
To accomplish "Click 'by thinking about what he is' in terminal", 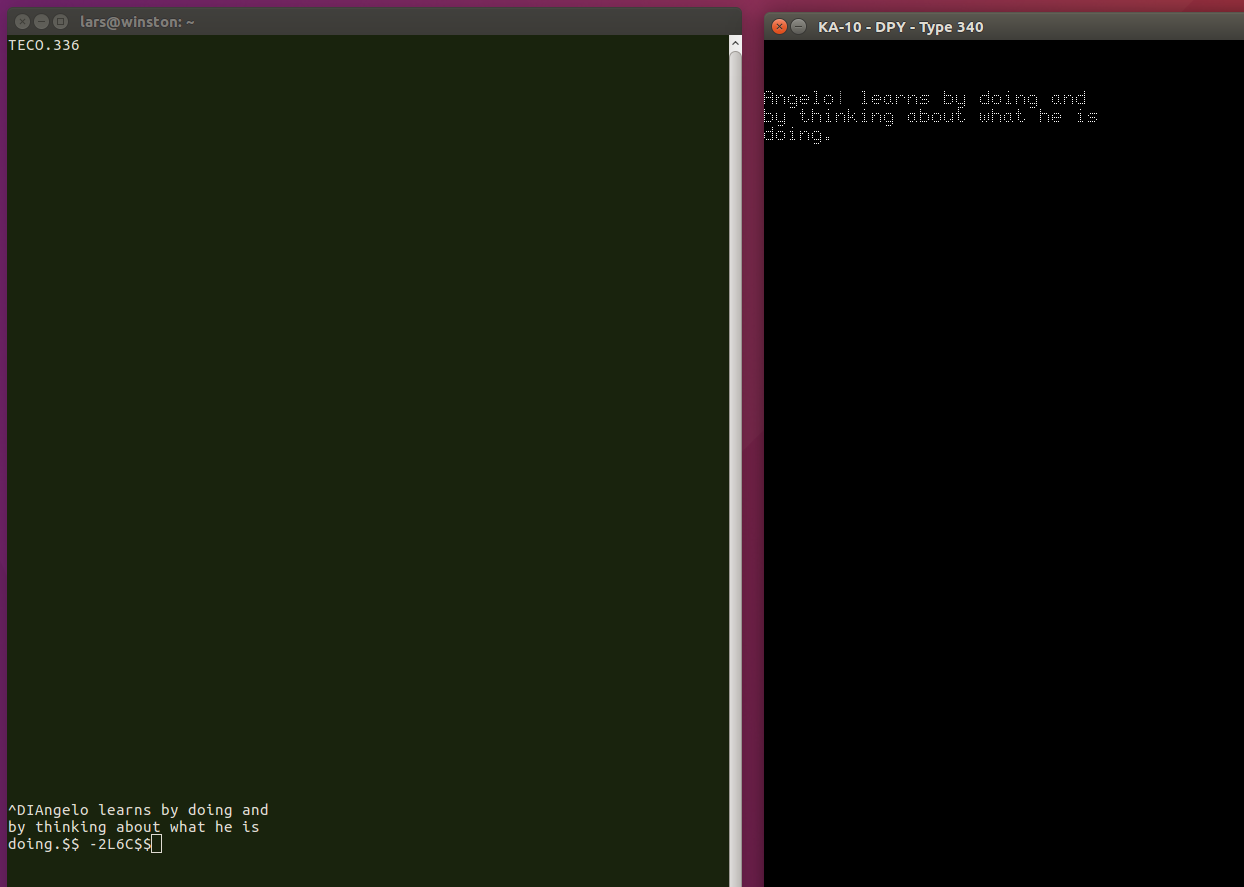I will click(x=134, y=827).
